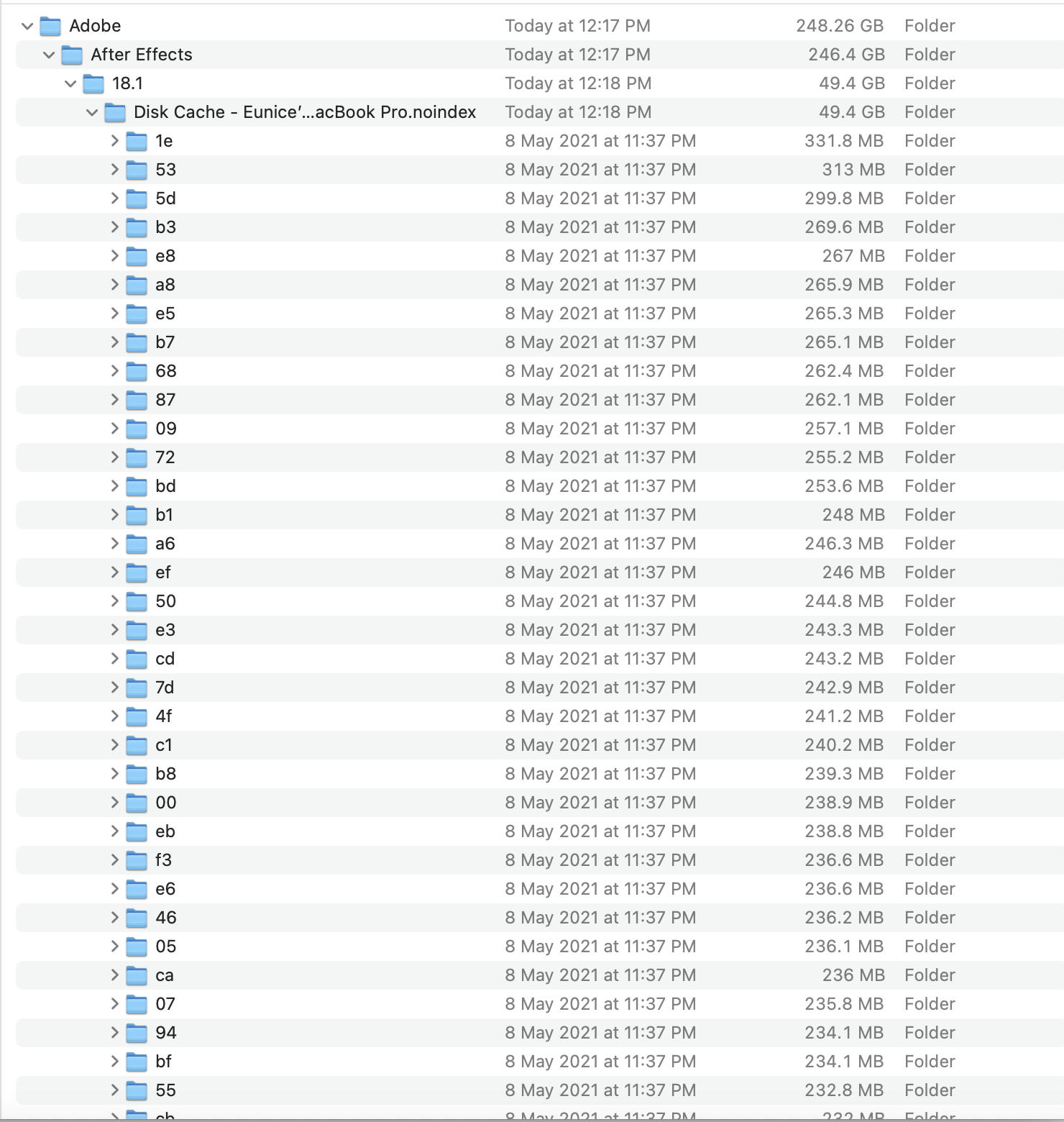
Task: Click the Folder kind label for row e8
Action: coord(930,256)
